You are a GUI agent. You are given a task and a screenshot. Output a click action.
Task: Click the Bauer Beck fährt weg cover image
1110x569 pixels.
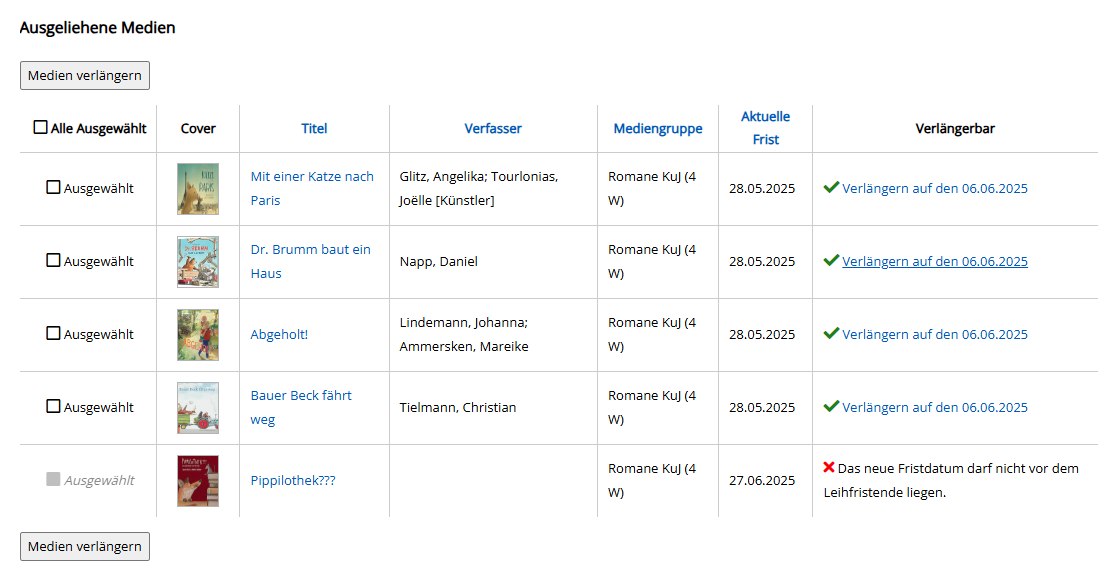[x=198, y=408]
